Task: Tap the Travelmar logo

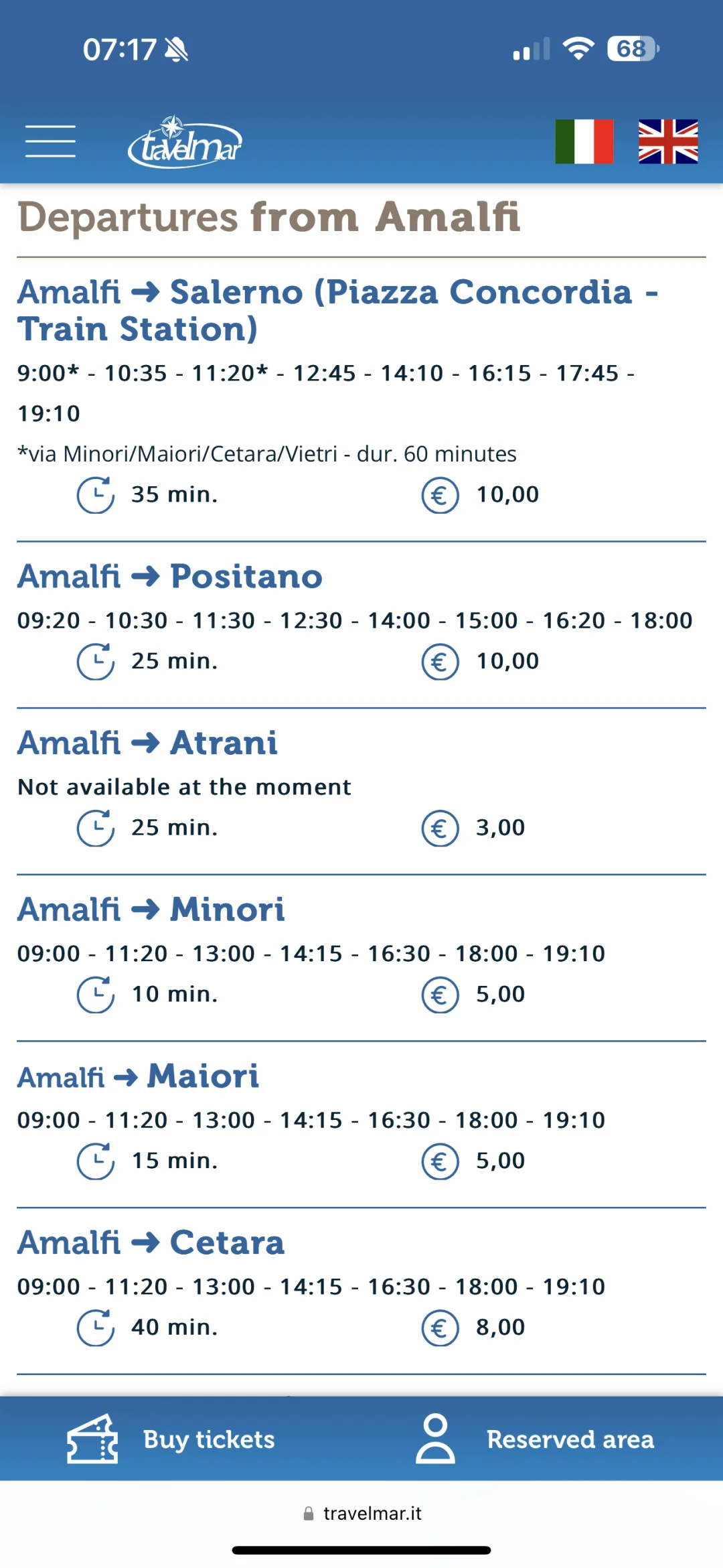Action: point(185,141)
